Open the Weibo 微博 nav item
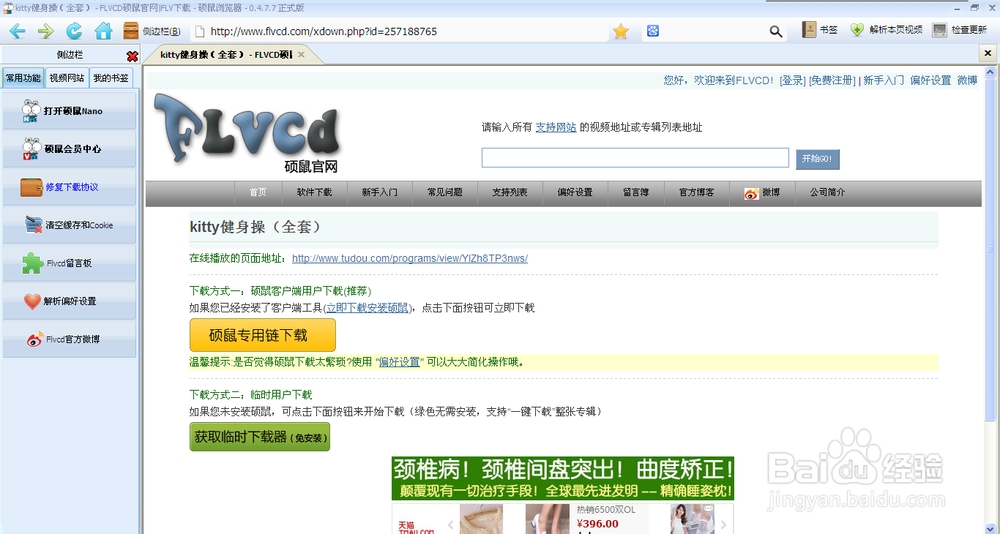 (762, 193)
